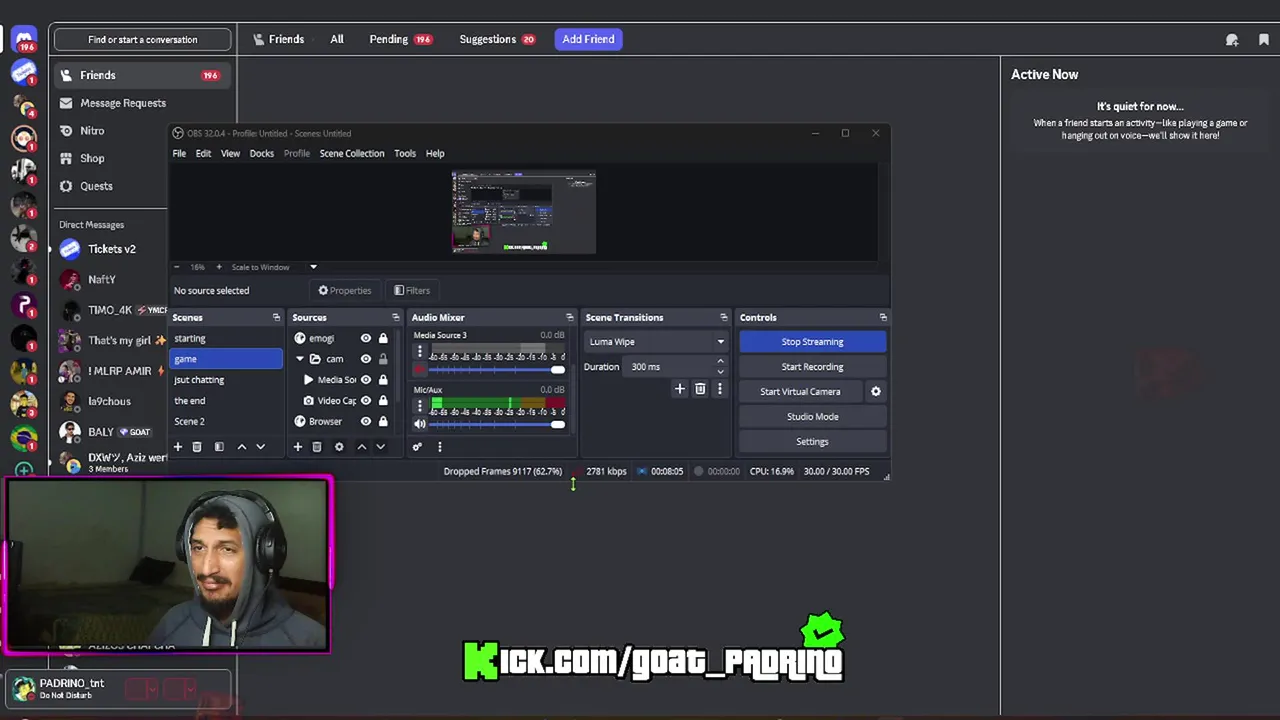Image resolution: width=1280 pixels, height=720 pixels.
Task: Remove selected source with trash icon
Action: tap(317, 447)
